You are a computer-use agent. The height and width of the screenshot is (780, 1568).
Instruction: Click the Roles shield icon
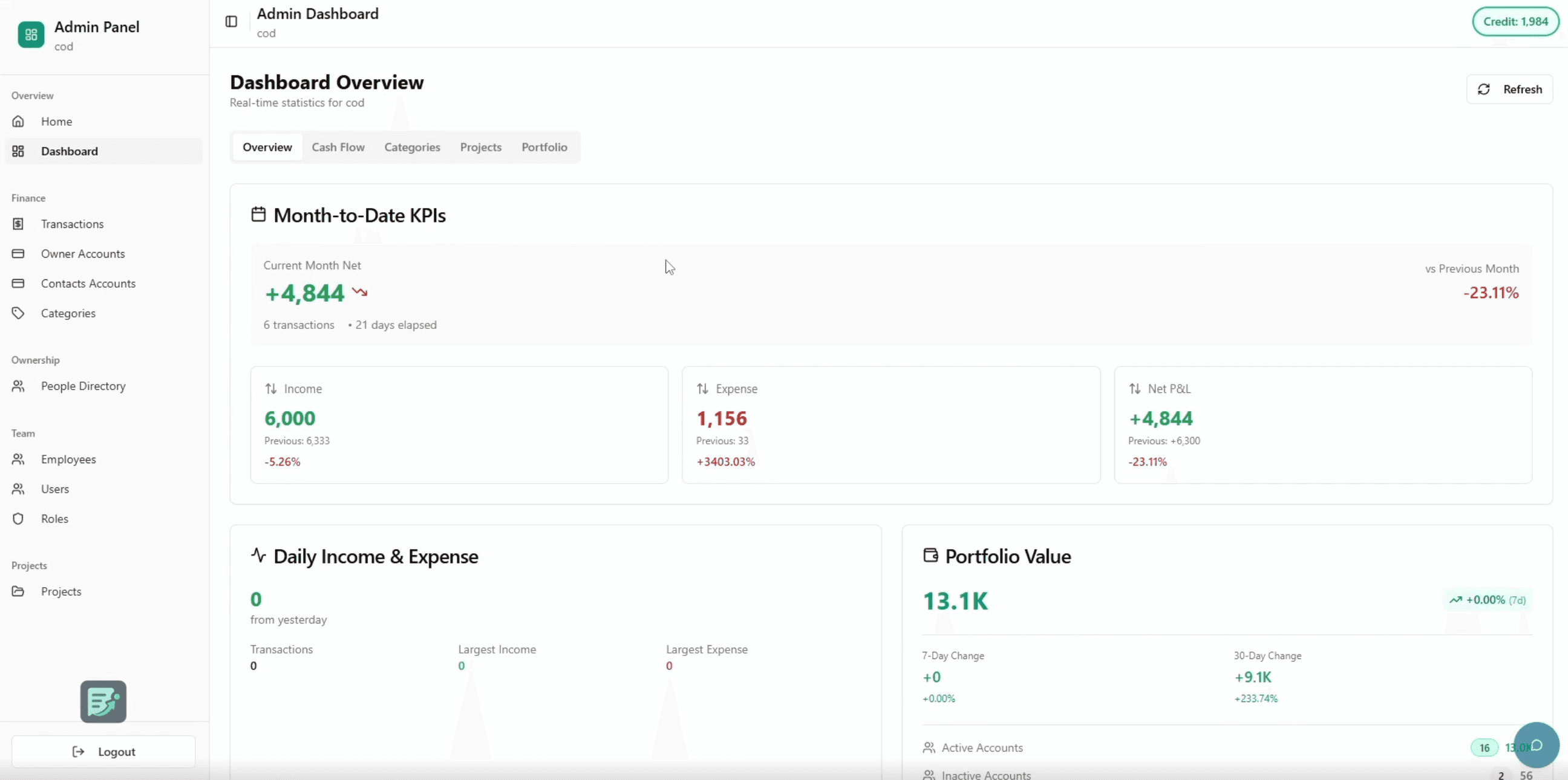[18, 519]
